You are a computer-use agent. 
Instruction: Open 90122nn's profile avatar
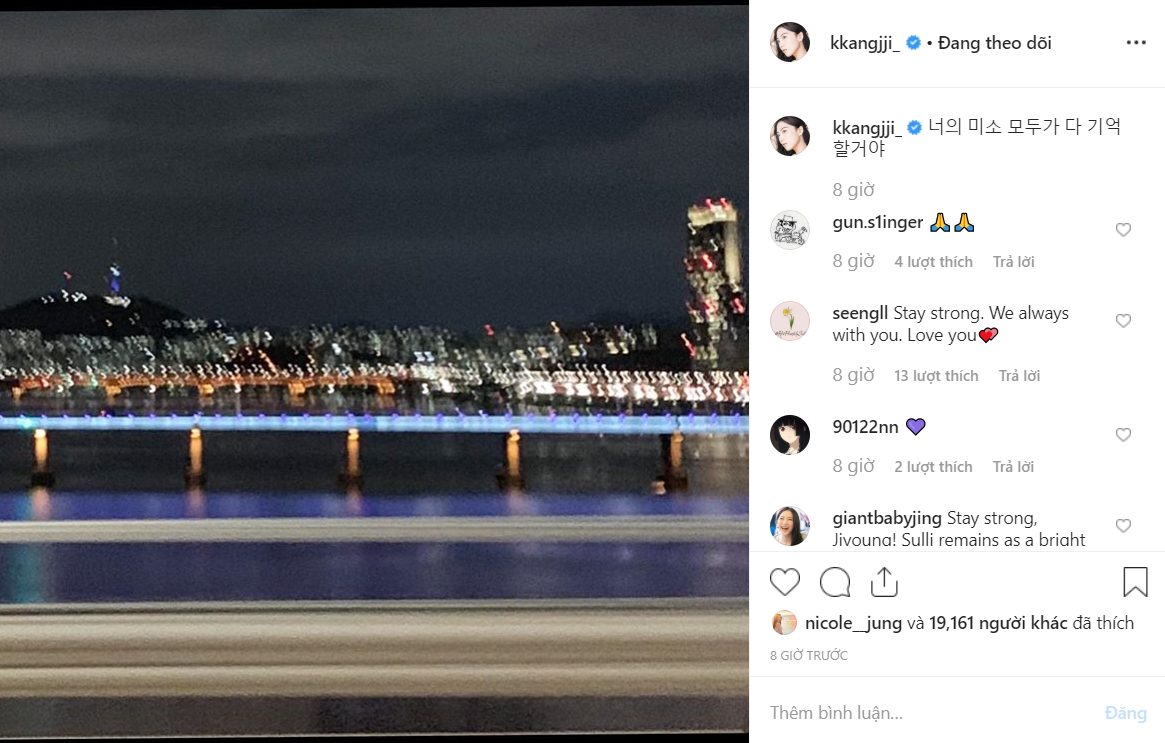789,435
